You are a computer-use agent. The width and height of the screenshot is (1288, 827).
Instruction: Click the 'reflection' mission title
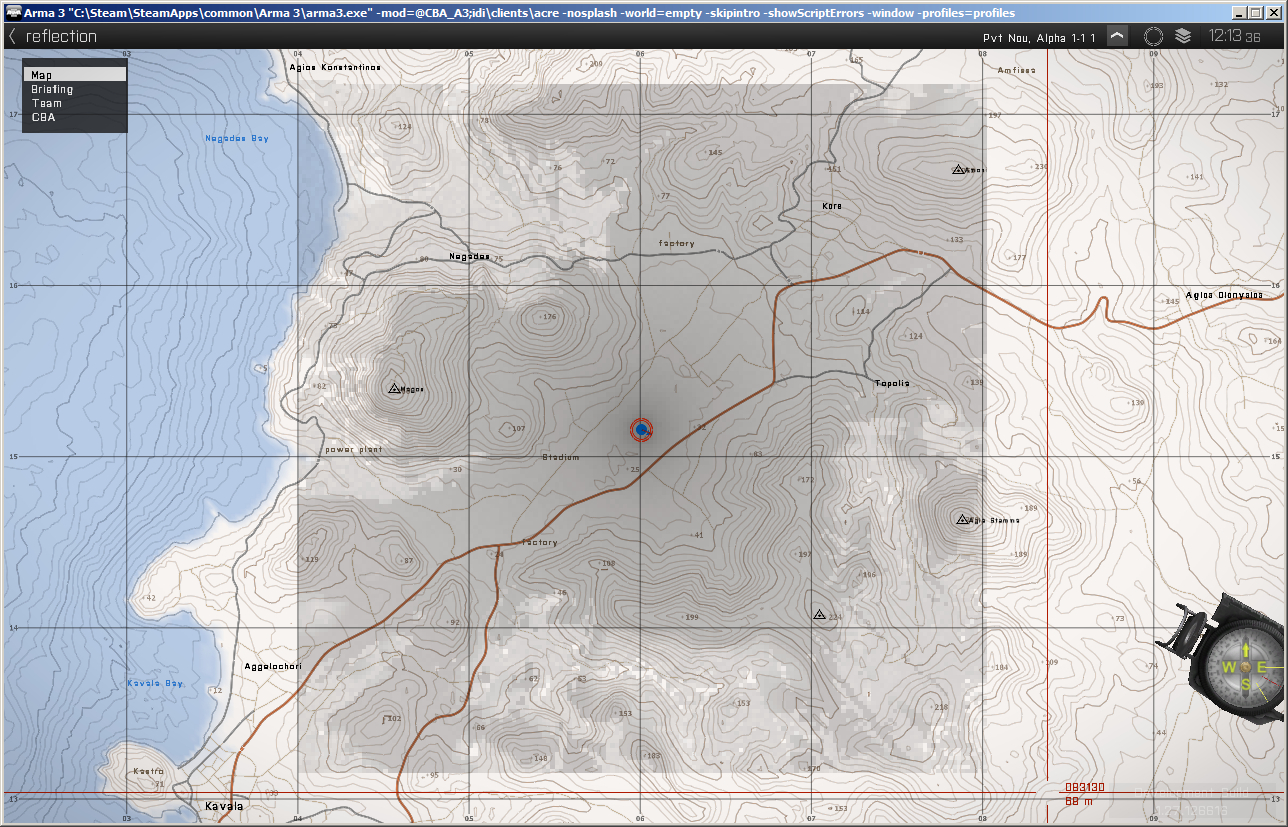point(62,37)
